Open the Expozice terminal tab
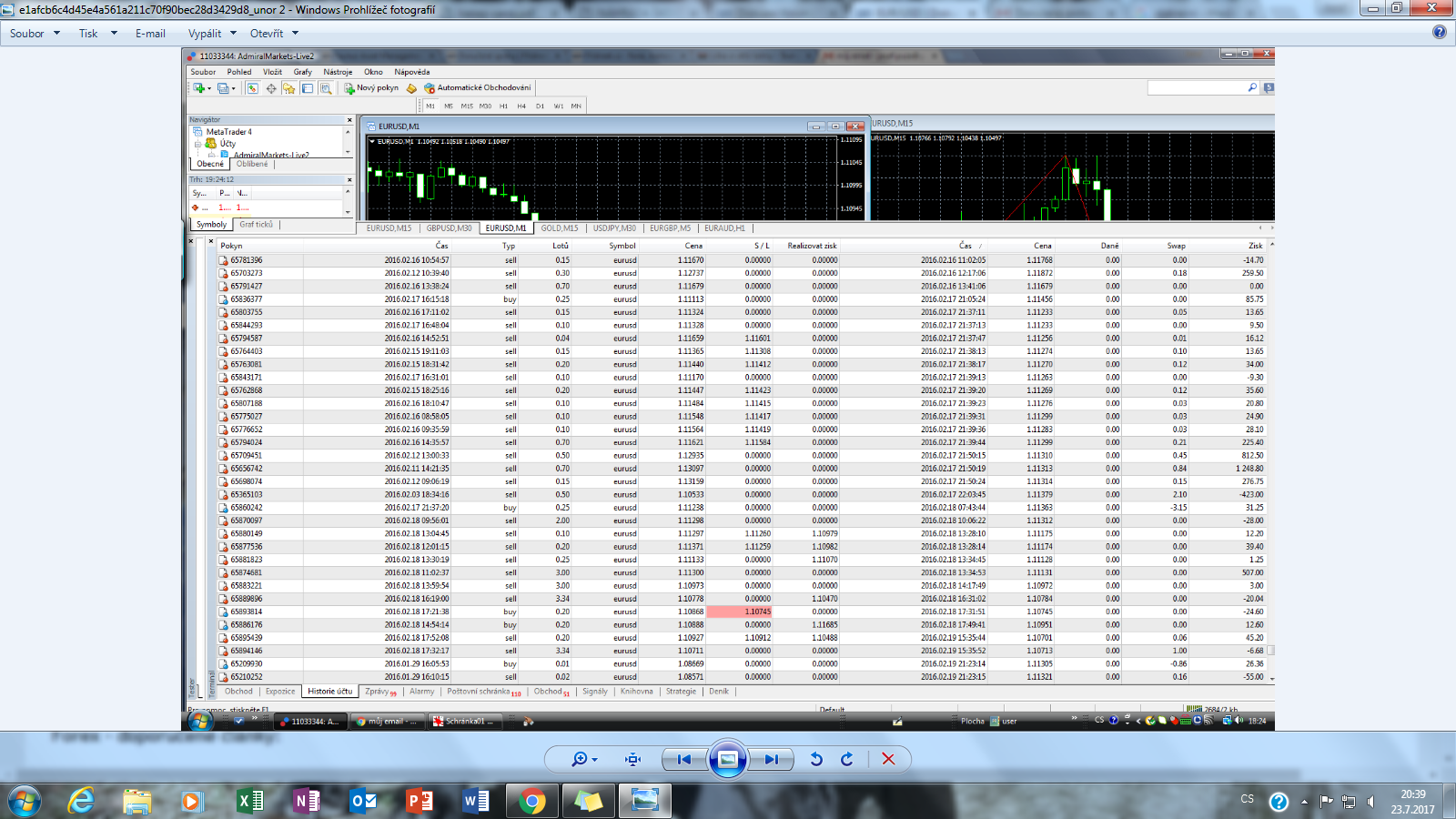The image size is (1456, 819). (x=280, y=692)
